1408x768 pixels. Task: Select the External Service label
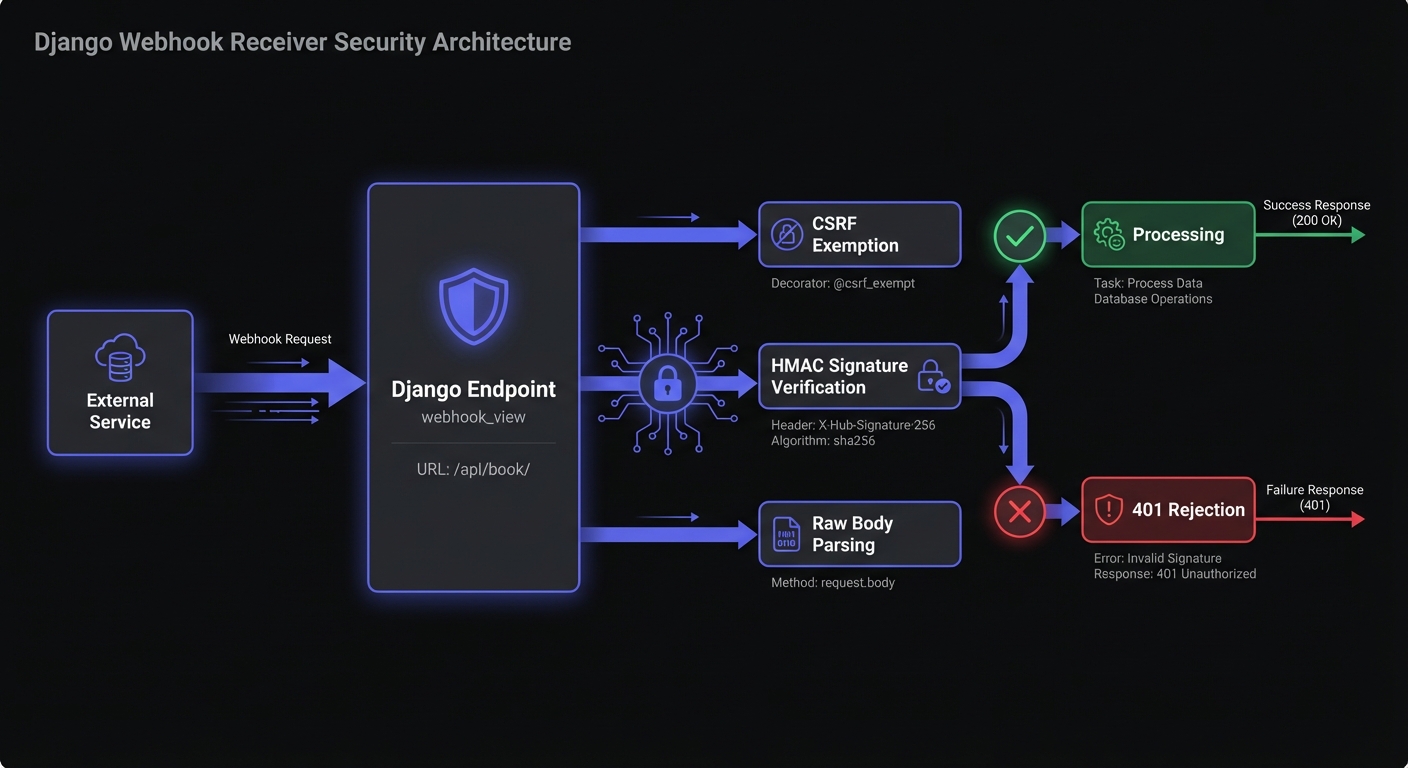[120, 411]
